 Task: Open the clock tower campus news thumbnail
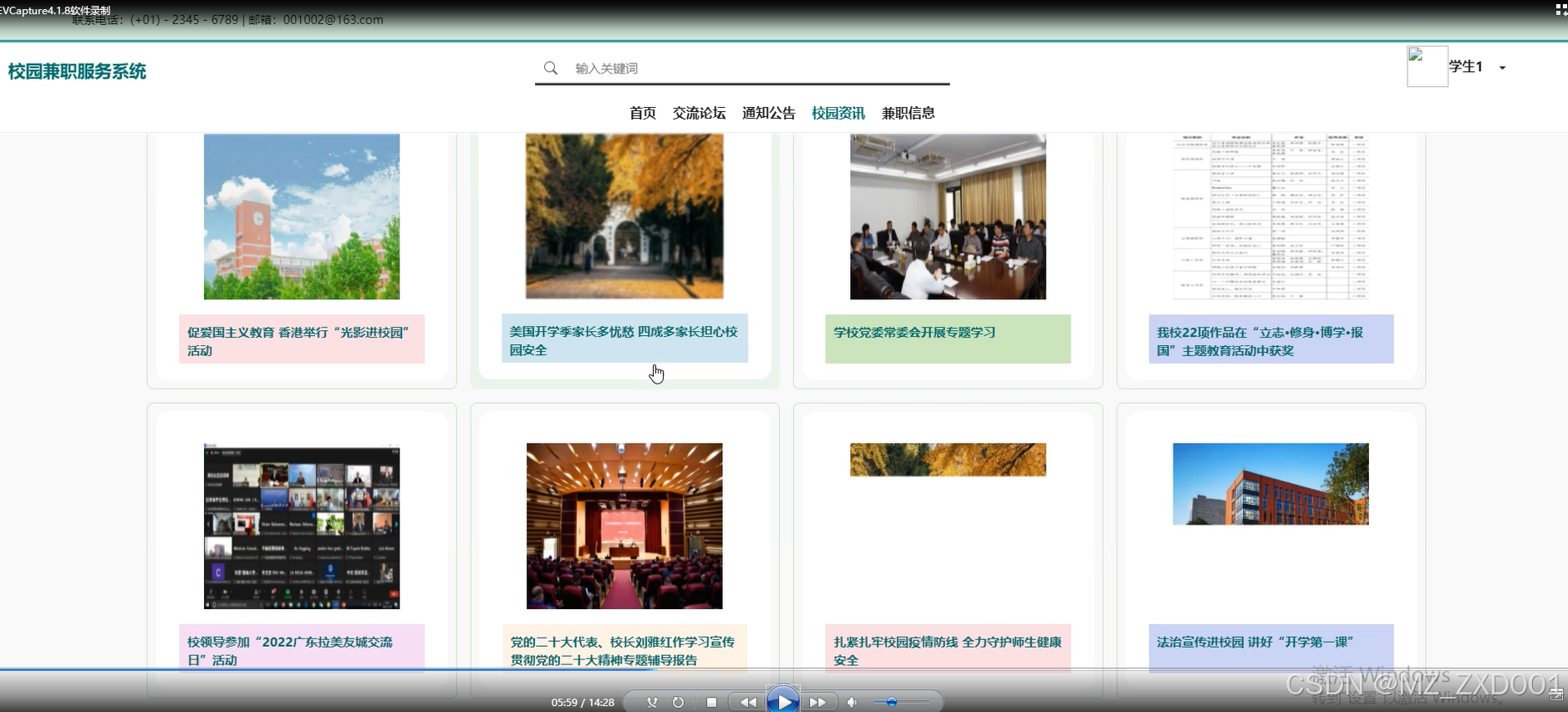click(302, 216)
